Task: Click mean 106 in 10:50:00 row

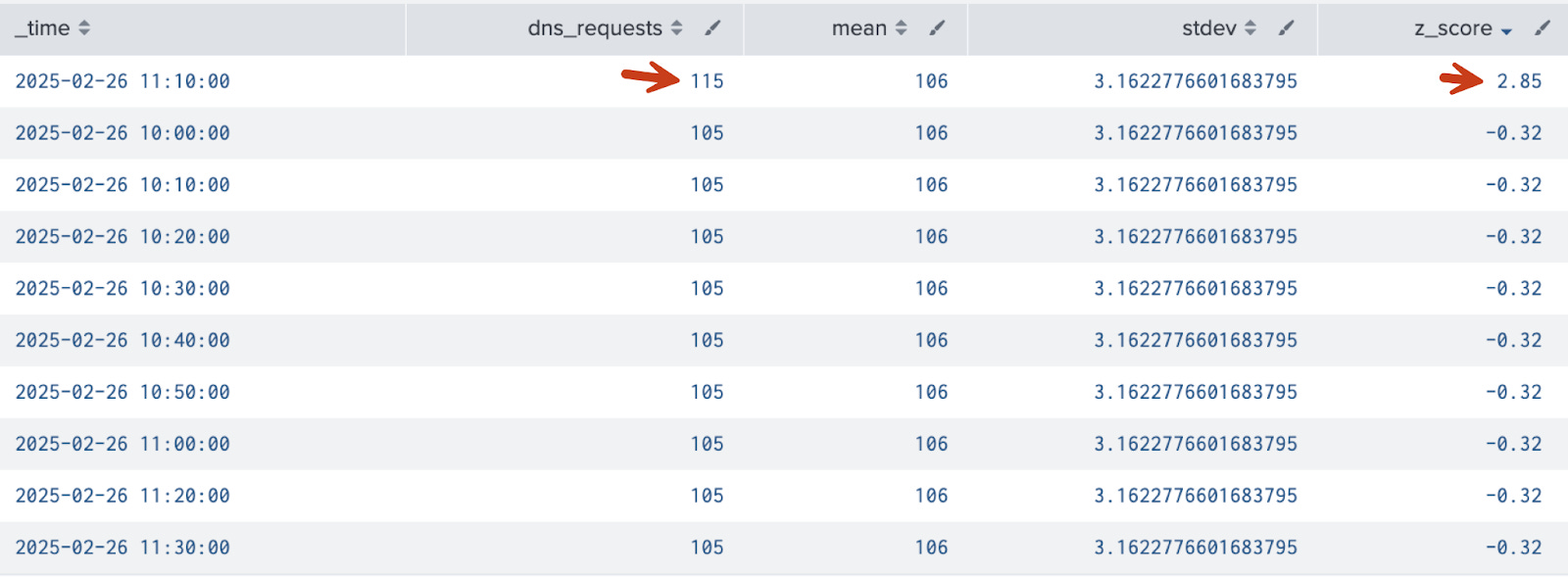Action: pyautogui.click(x=931, y=393)
